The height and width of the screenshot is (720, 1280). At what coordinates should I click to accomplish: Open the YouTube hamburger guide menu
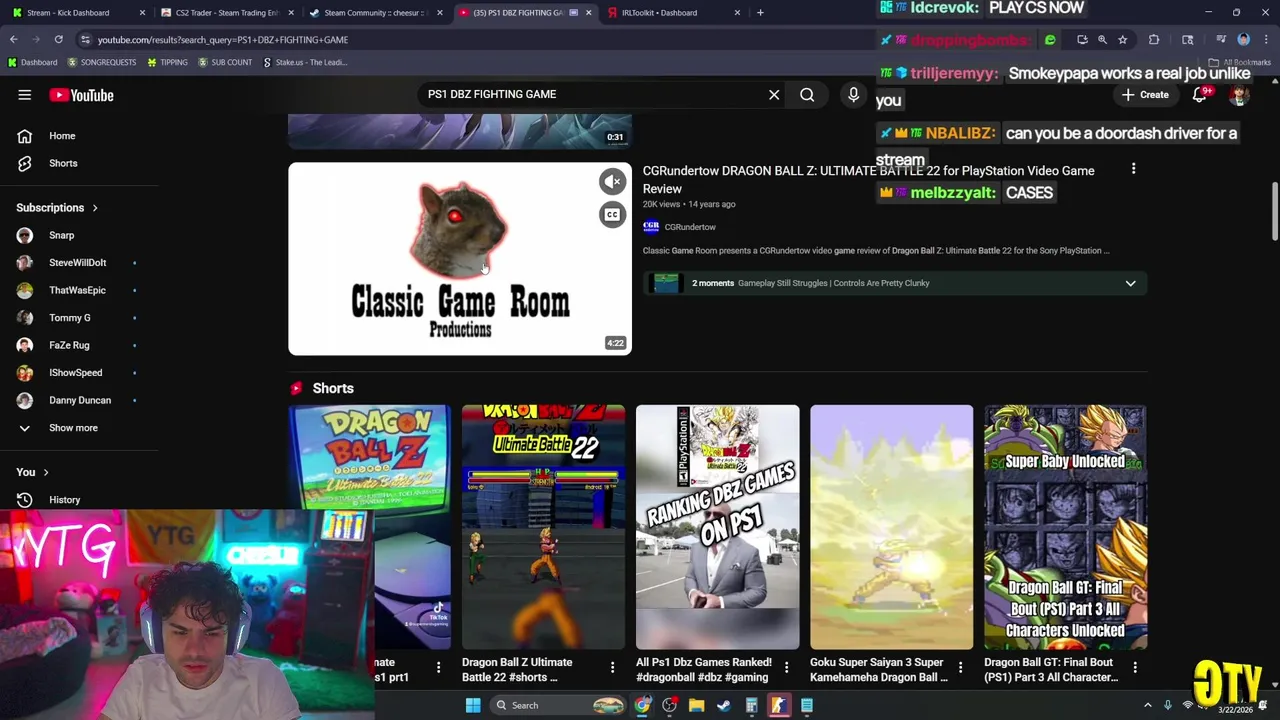coord(24,95)
